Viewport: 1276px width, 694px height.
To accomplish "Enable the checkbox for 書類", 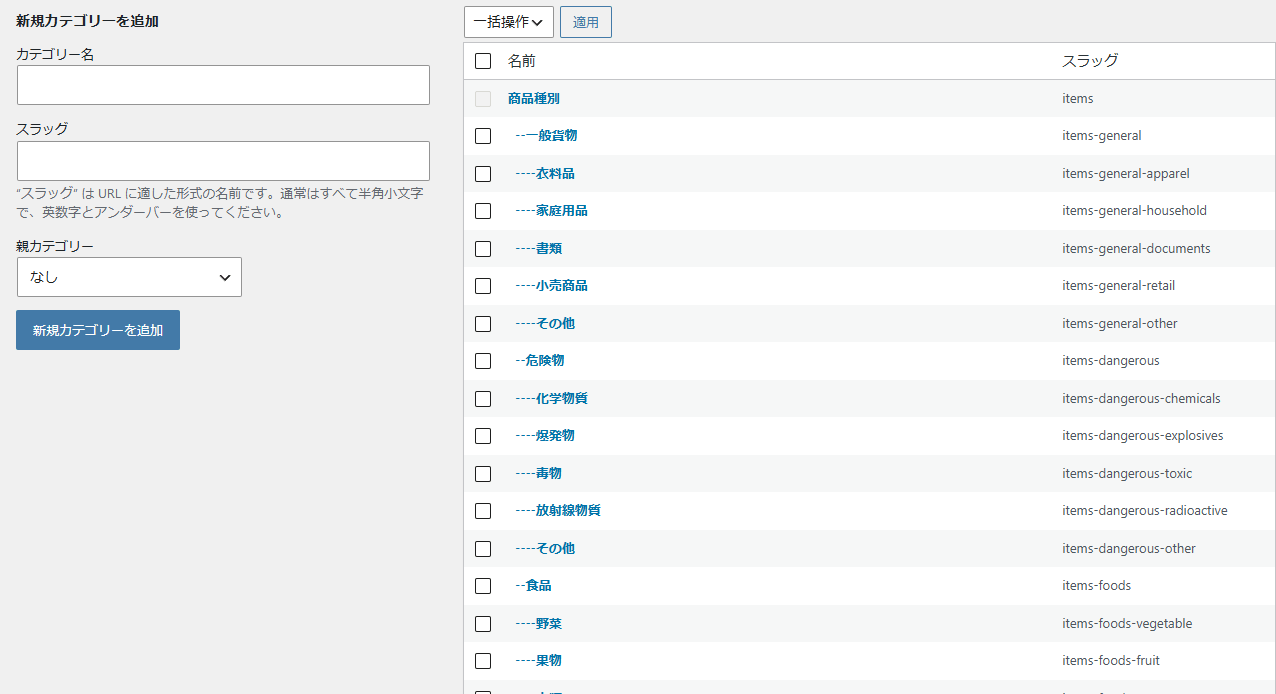I will pyautogui.click(x=483, y=249).
